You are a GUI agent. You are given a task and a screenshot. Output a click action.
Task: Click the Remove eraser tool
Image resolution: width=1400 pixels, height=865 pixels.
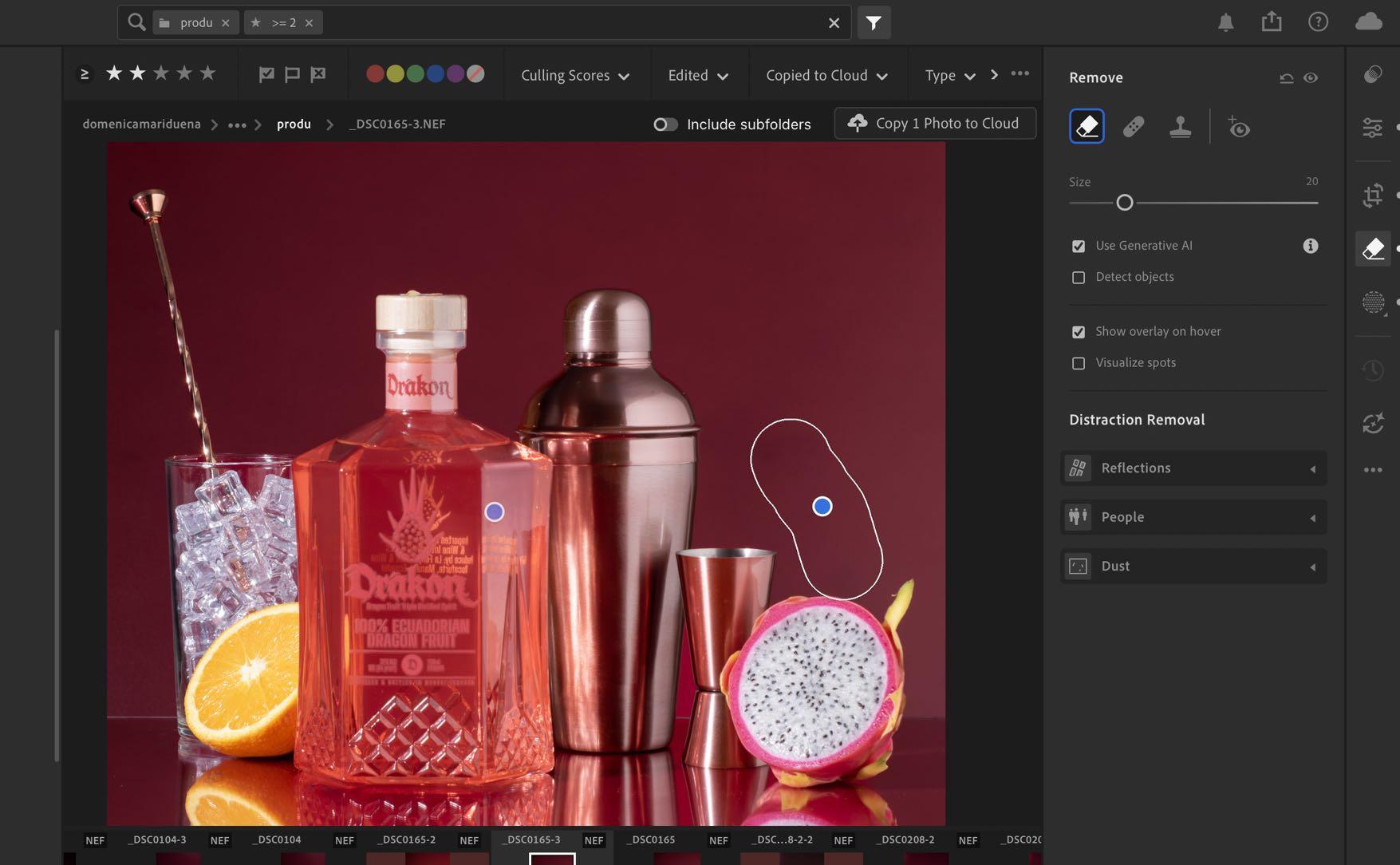pyautogui.click(x=1086, y=127)
